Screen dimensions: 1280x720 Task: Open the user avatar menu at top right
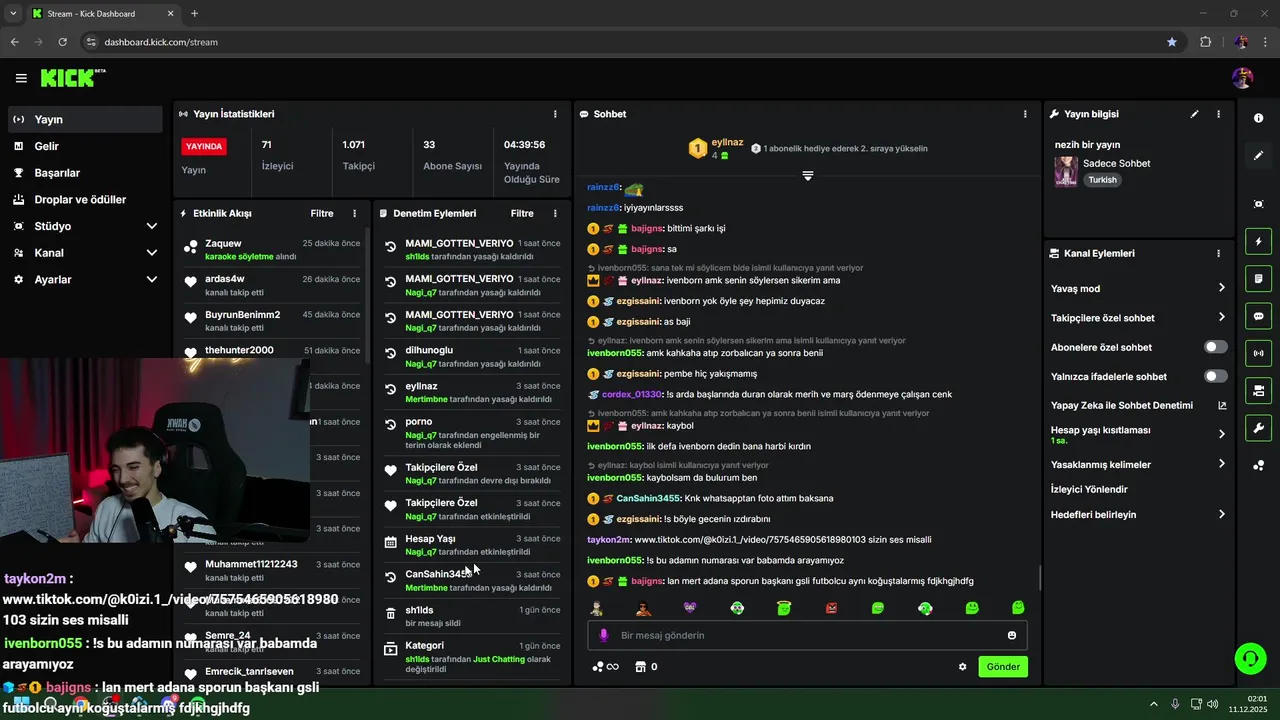[1243, 78]
